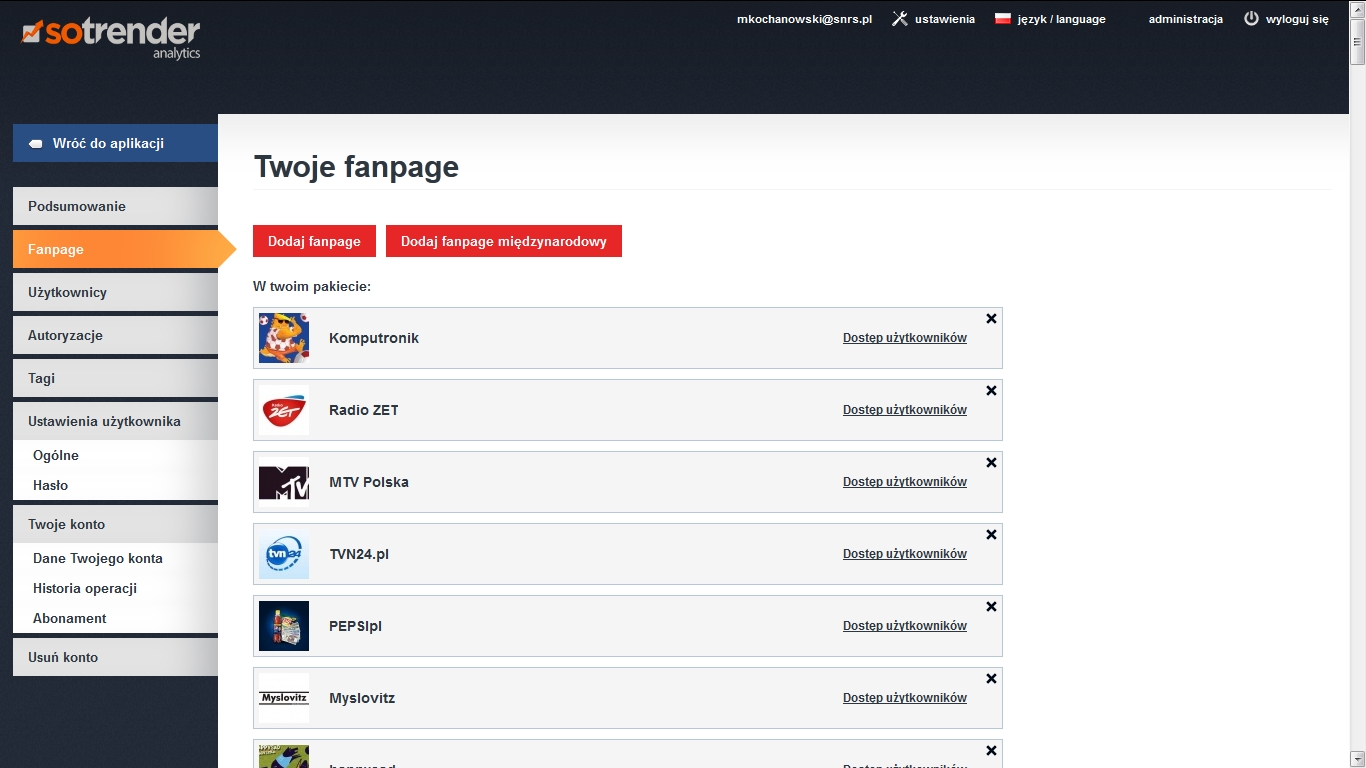Click the Sotrender analytics logo
This screenshot has height=768, width=1366.
111,37
